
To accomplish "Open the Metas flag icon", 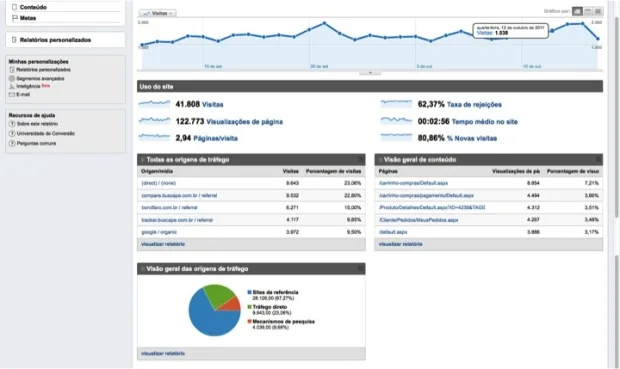I will 15,18.
